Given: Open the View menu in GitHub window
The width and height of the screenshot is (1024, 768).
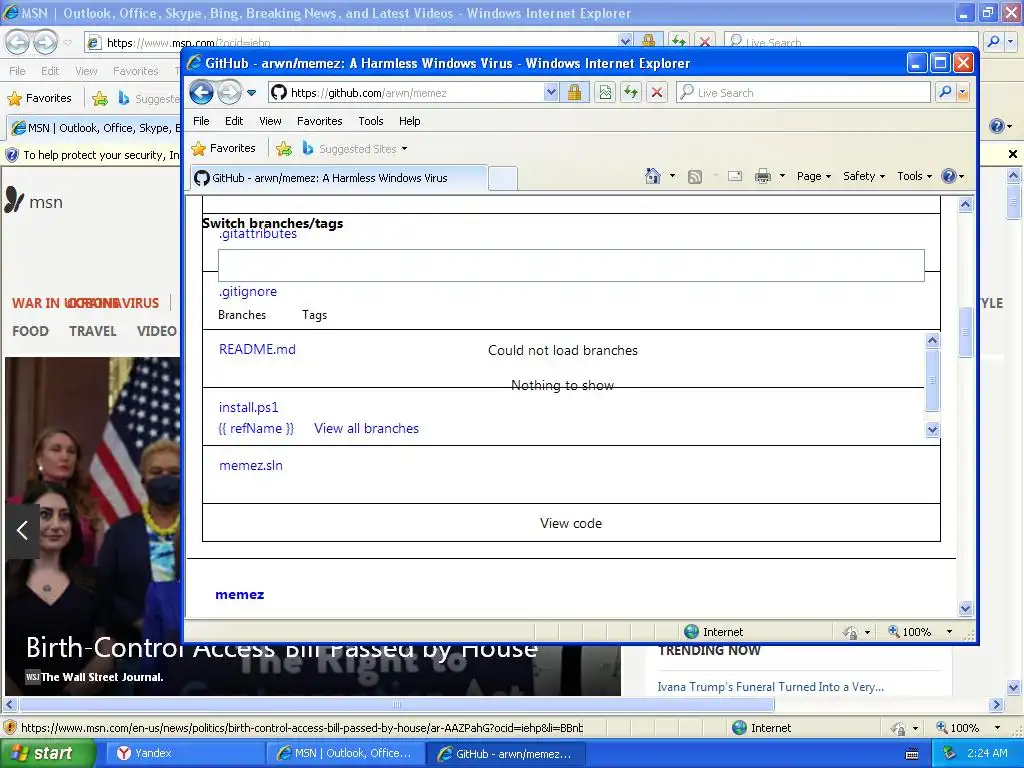Looking at the screenshot, I should pyautogui.click(x=270, y=121).
